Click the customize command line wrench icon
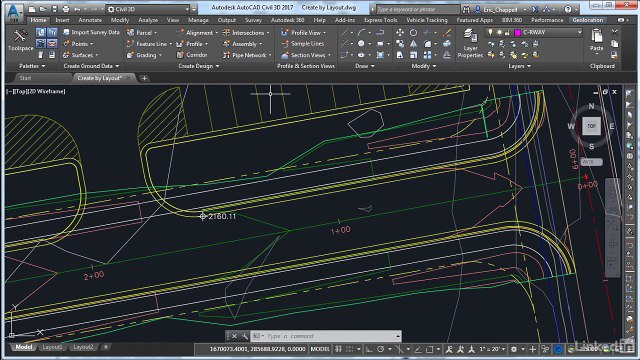Viewport: 640px width, 360px height. pyautogui.click(x=244, y=336)
